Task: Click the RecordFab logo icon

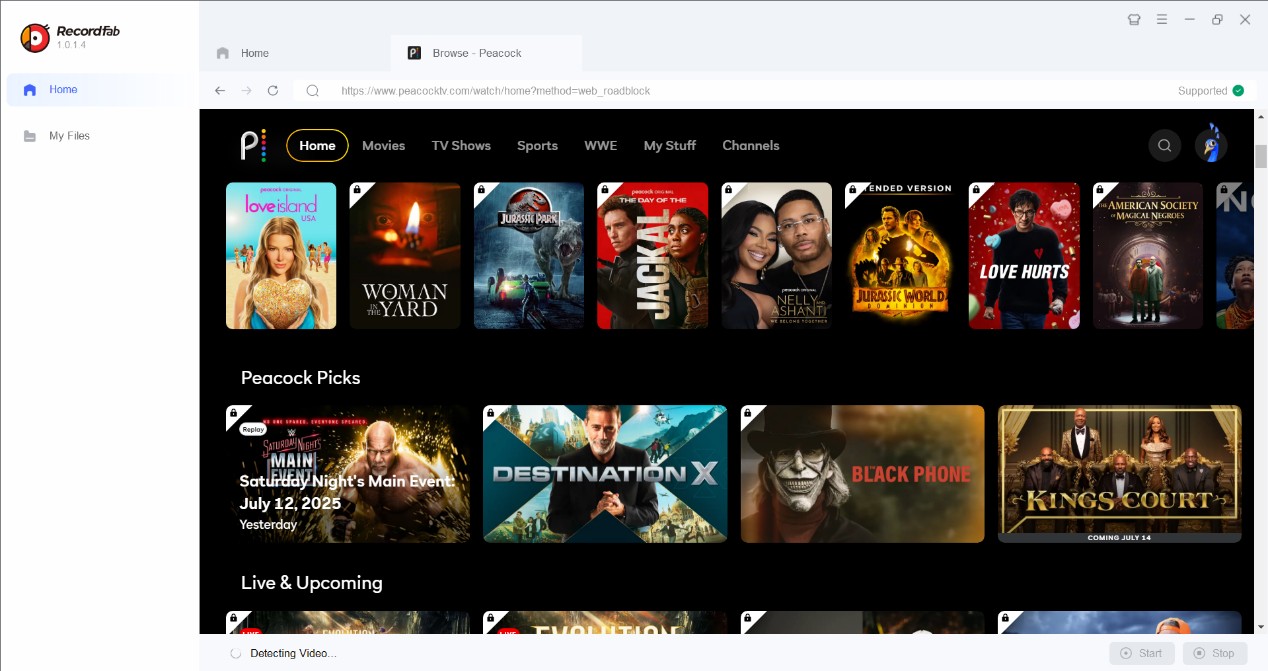Action: click(35, 38)
